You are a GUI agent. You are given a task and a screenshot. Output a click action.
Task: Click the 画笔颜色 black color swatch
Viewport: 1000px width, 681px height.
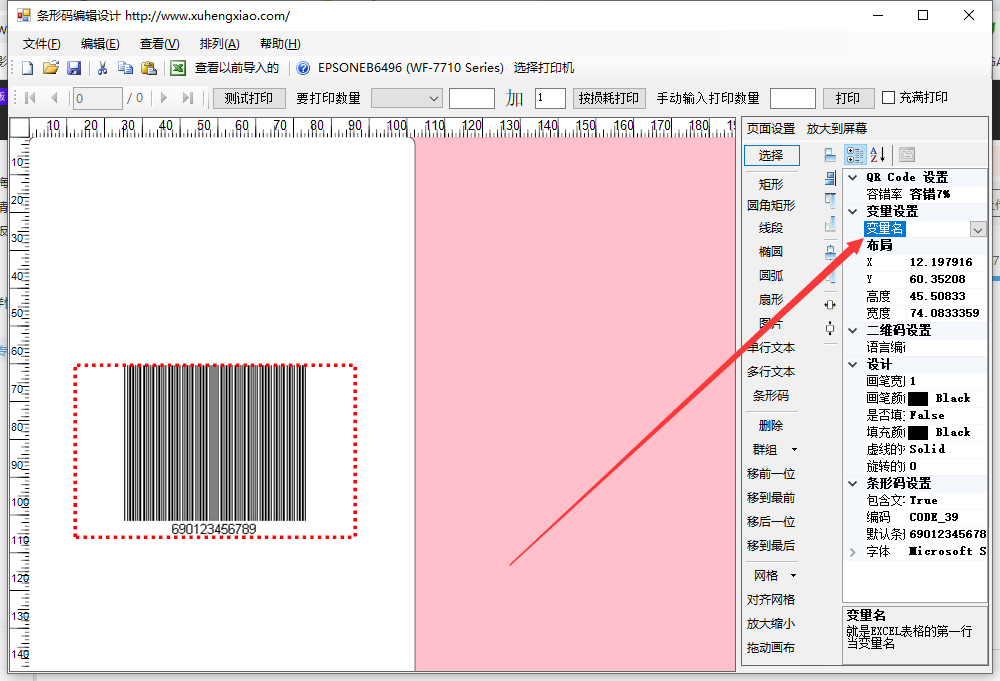pos(918,398)
